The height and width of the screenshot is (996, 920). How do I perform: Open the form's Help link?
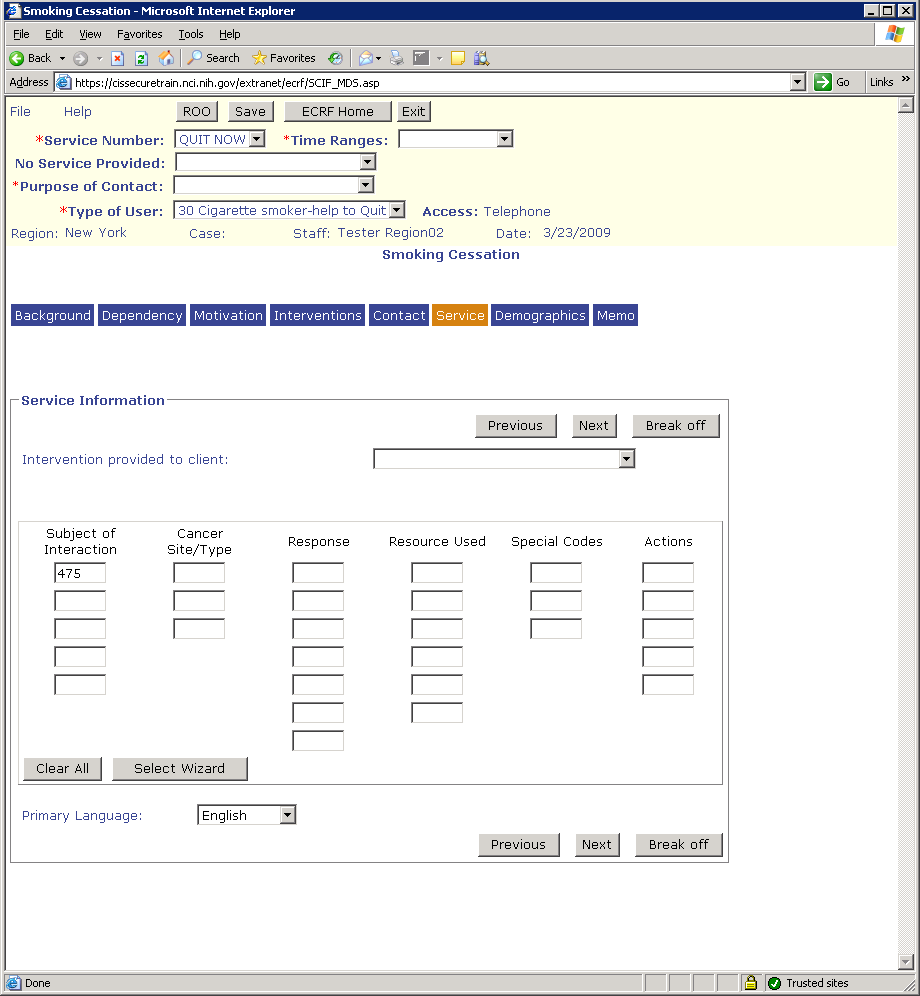(78, 111)
